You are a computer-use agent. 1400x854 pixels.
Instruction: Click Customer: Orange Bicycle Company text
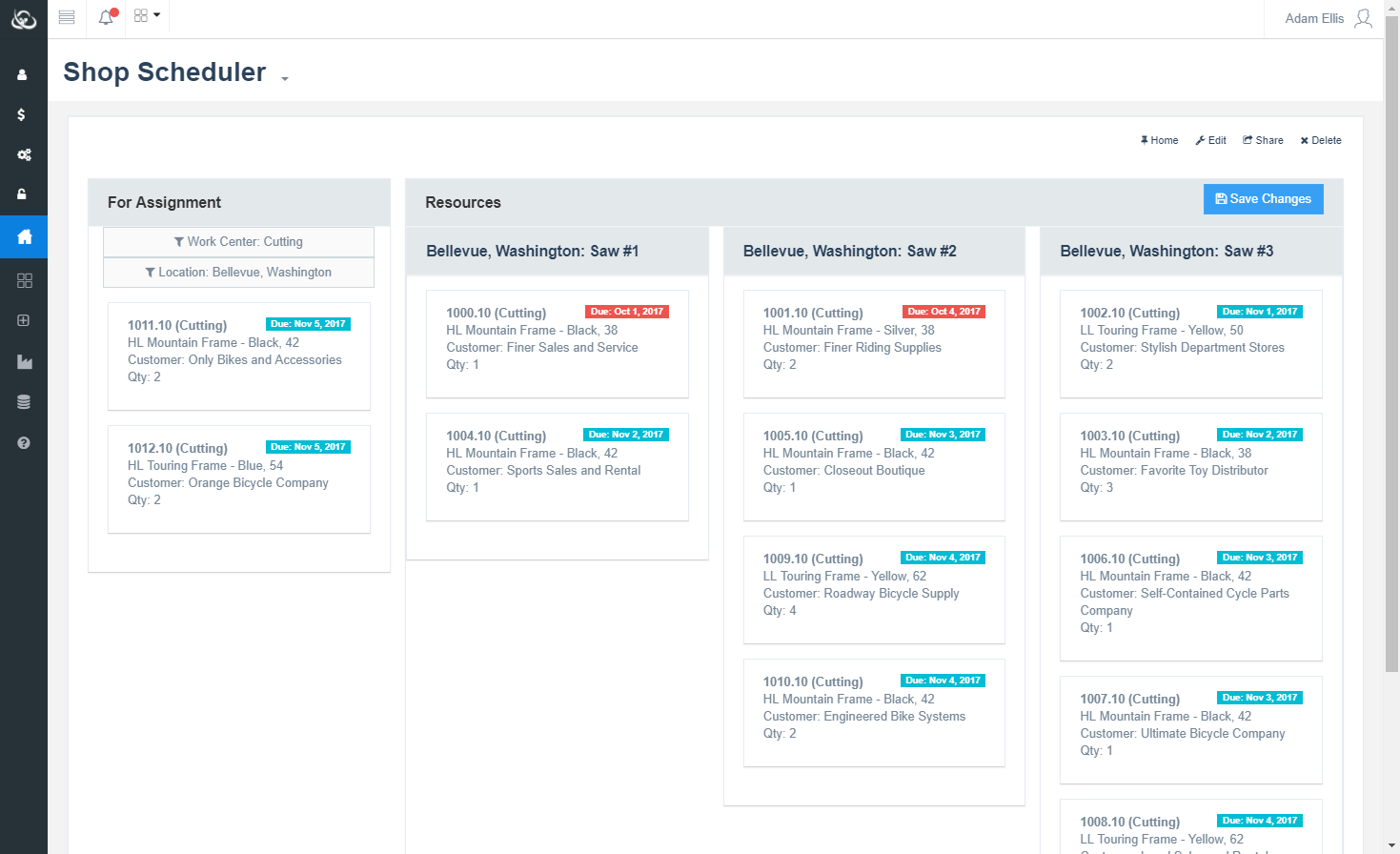click(228, 483)
